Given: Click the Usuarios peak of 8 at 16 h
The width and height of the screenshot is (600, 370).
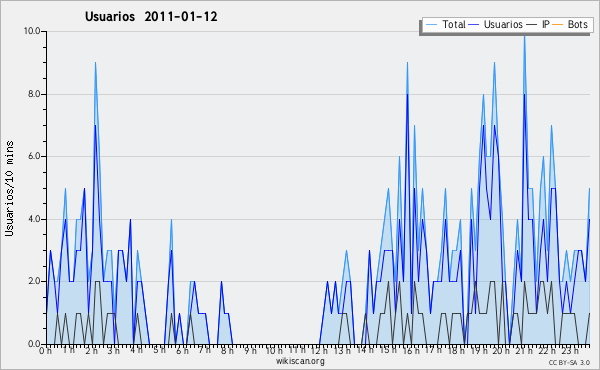Looking at the screenshot, I should click(x=408, y=94).
